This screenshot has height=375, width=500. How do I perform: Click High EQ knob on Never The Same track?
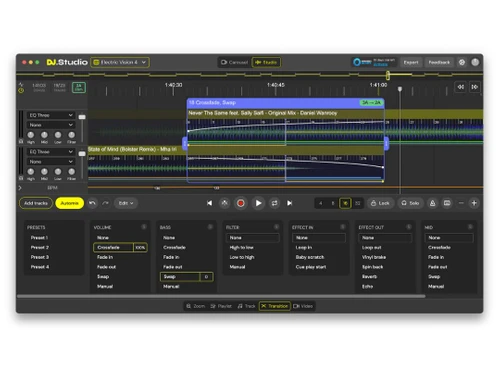[x=31, y=135]
